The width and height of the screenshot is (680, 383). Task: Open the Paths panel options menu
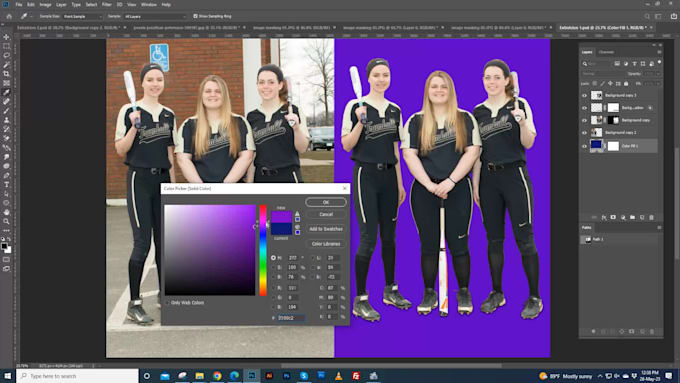click(x=659, y=227)
